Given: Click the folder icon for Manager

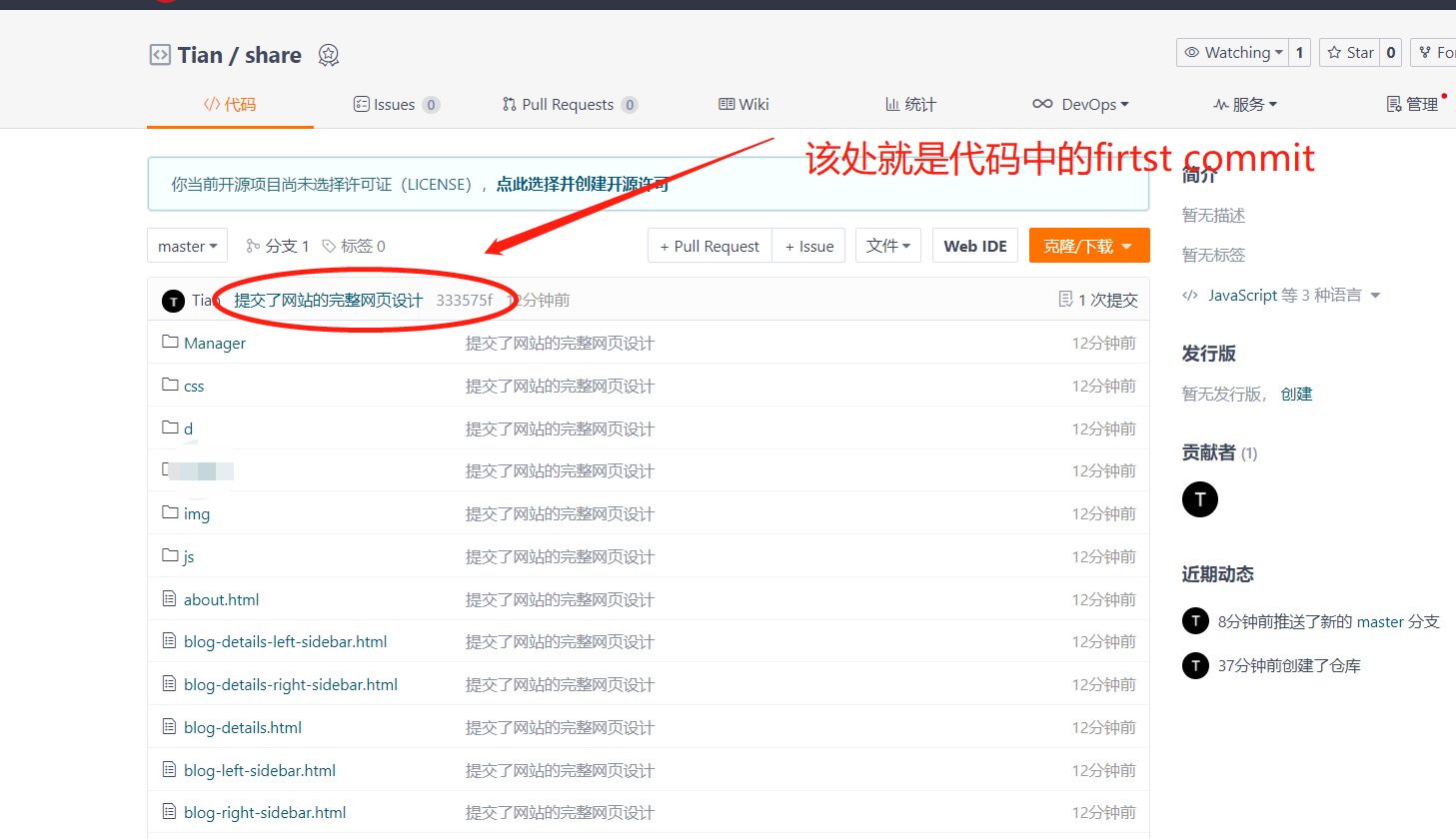Looking at the screenshot, I should 170,342.
